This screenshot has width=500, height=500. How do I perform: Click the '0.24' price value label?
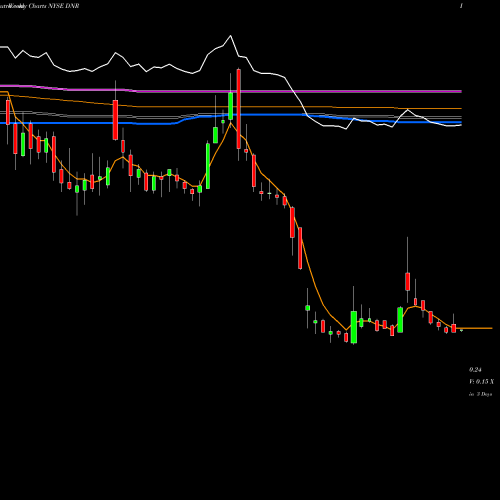pyautogui.click(x=475, y=370)
